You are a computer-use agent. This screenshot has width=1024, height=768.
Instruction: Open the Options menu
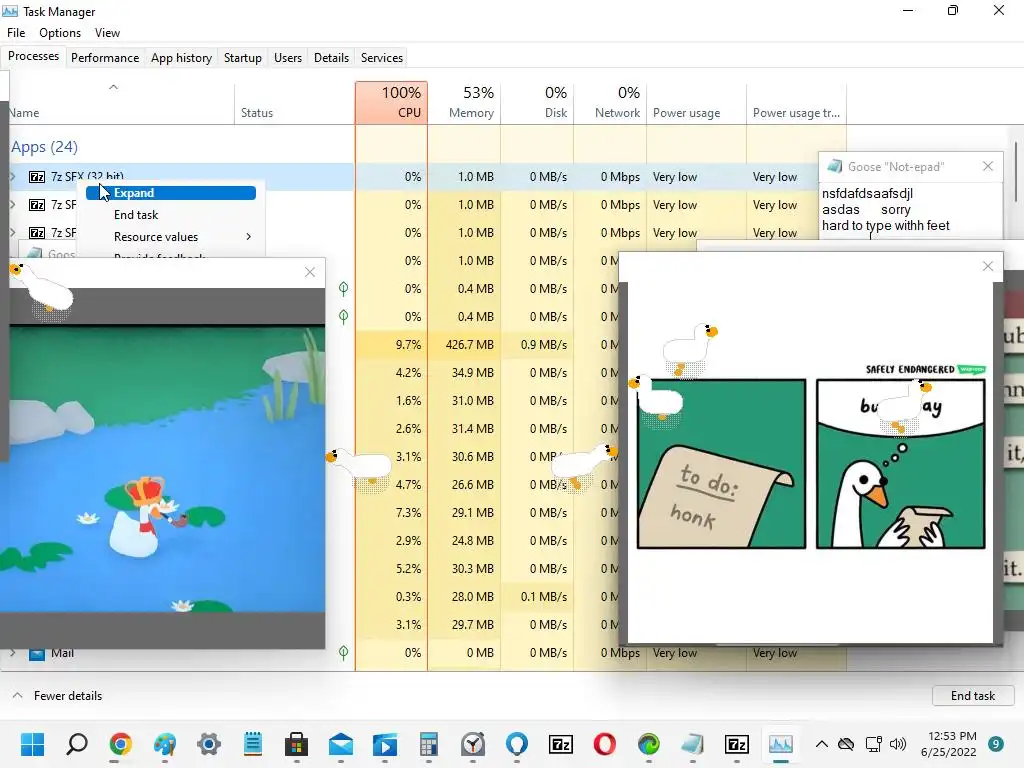point(60,33)
